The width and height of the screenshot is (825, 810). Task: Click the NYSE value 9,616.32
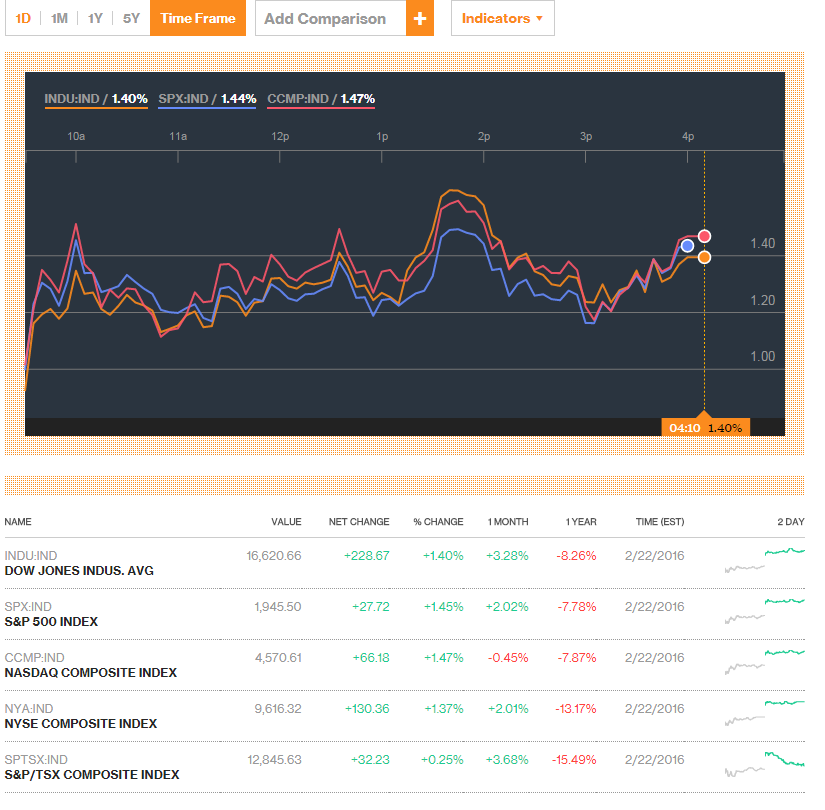tap(278, 709)
